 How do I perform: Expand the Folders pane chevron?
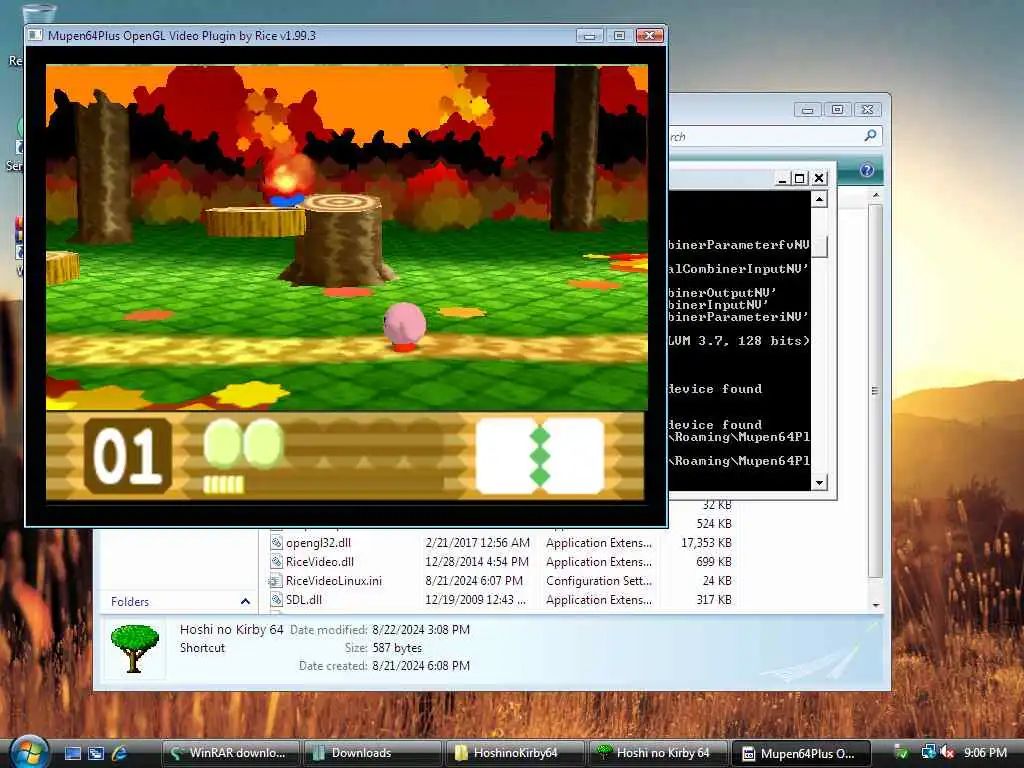(x=245, y=601)
